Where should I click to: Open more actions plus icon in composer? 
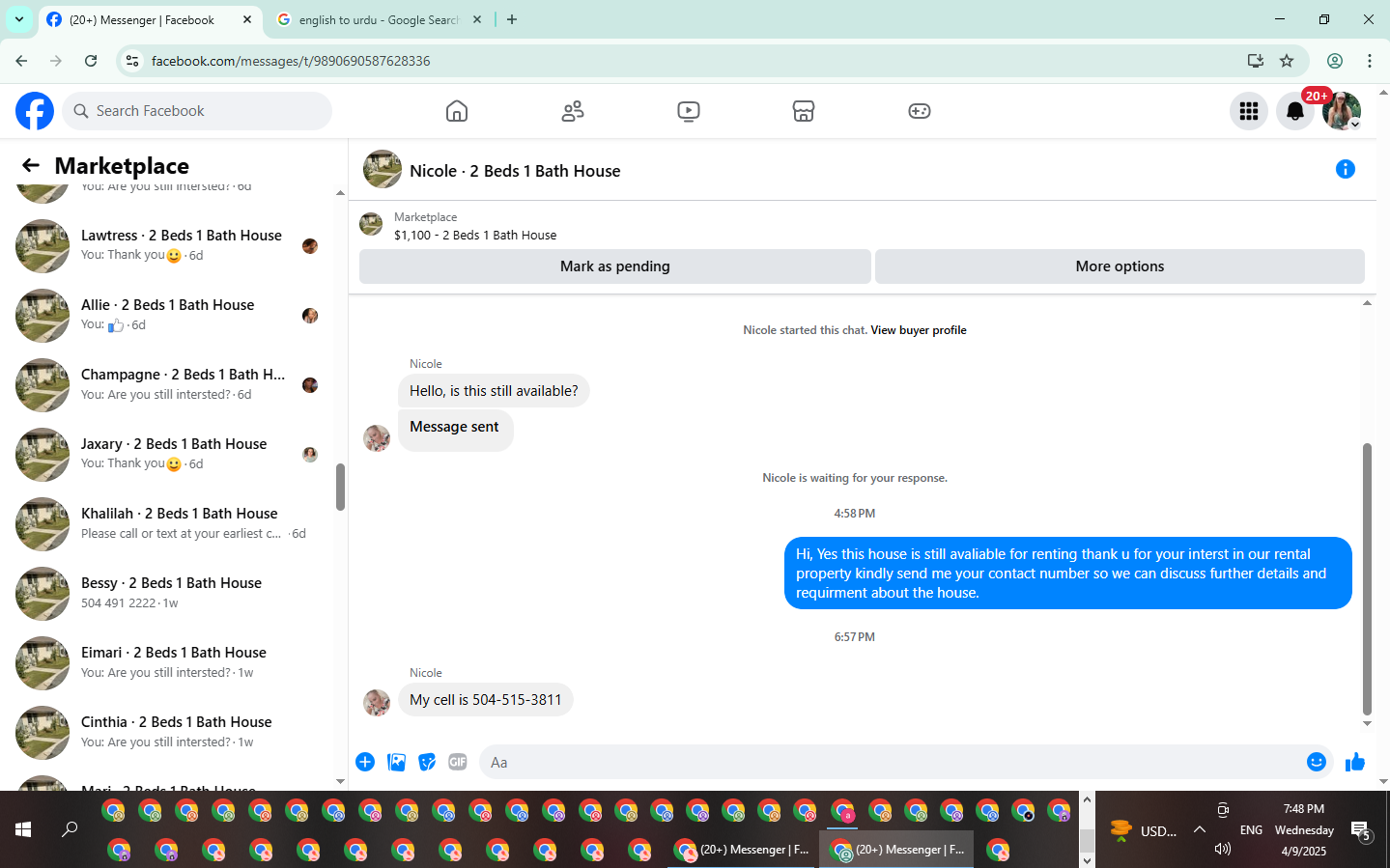365,762
